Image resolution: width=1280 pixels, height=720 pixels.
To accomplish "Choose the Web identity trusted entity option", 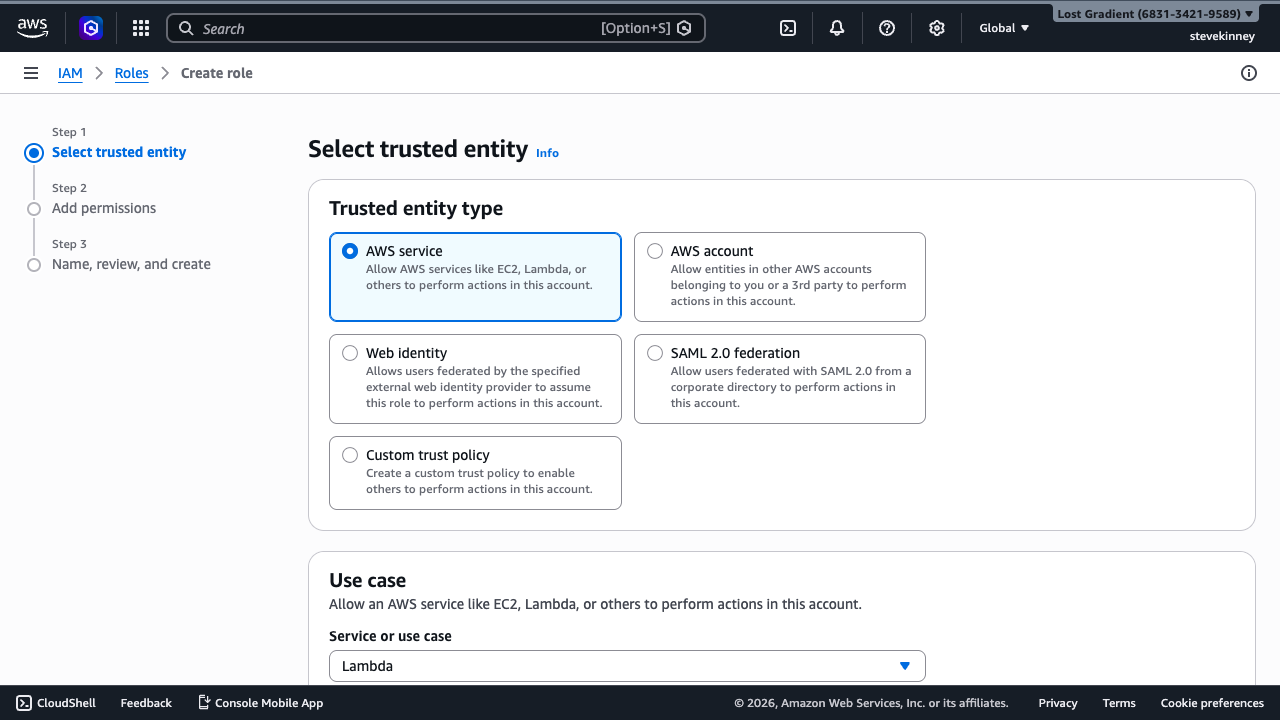I will coord(475,379).
